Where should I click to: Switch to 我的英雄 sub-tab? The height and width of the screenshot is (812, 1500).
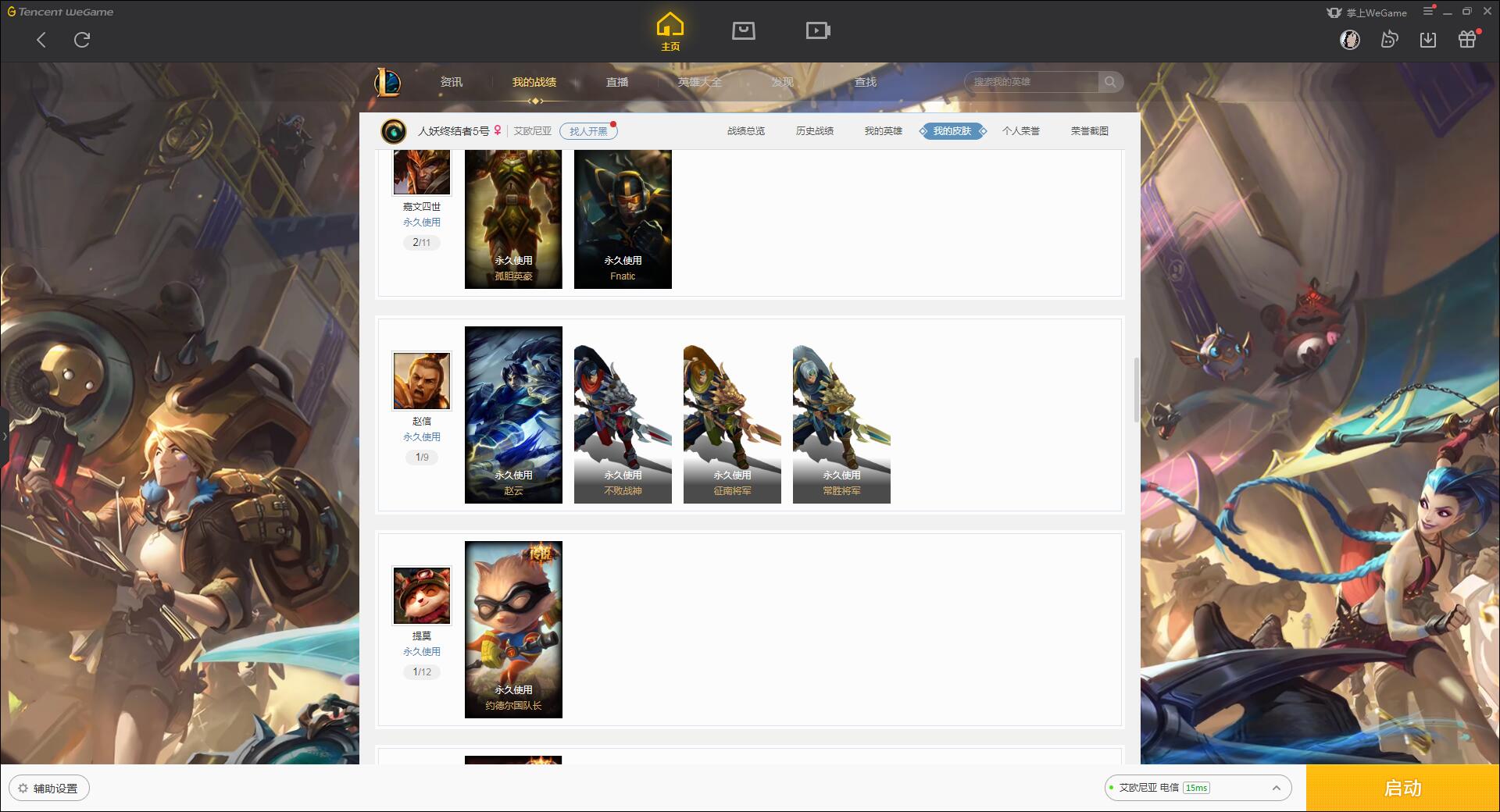pos(884,131)
